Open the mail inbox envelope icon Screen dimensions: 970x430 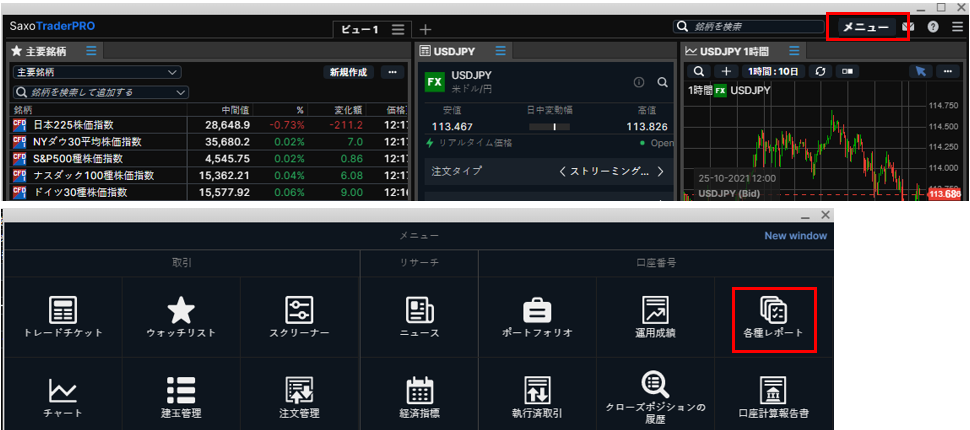coord(908,27)
